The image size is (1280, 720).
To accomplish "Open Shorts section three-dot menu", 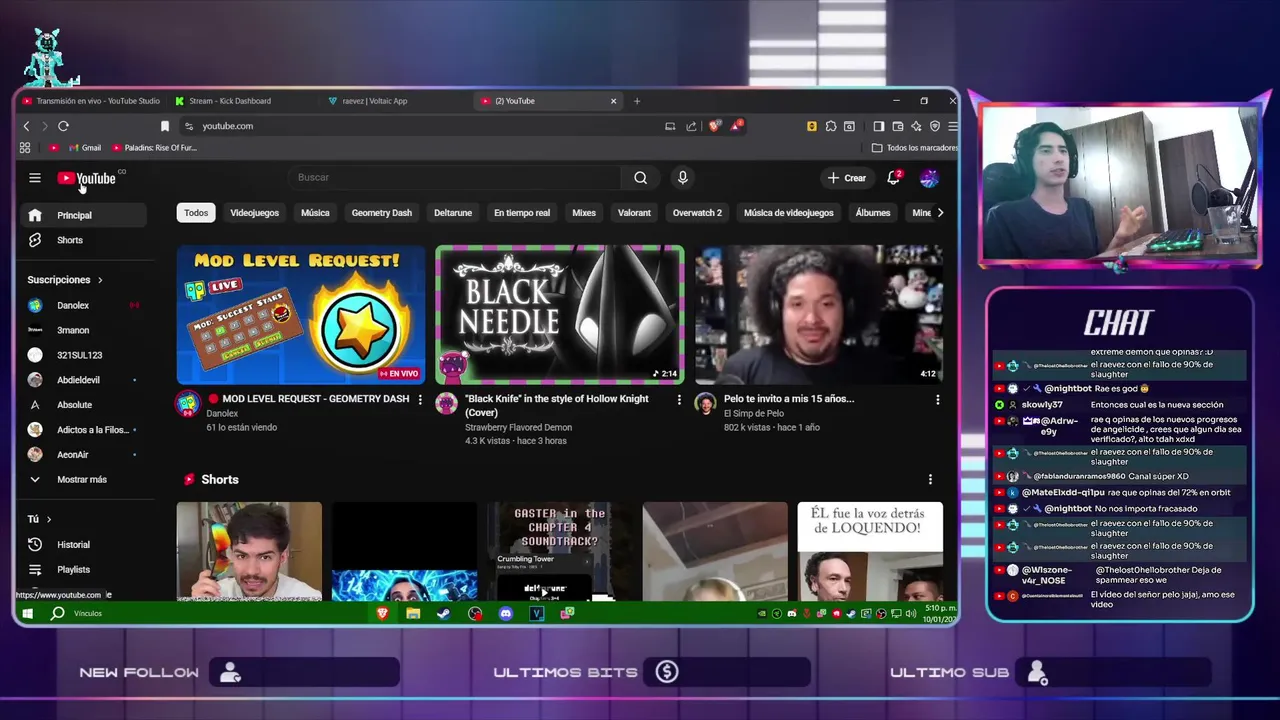I will point(930,480).
